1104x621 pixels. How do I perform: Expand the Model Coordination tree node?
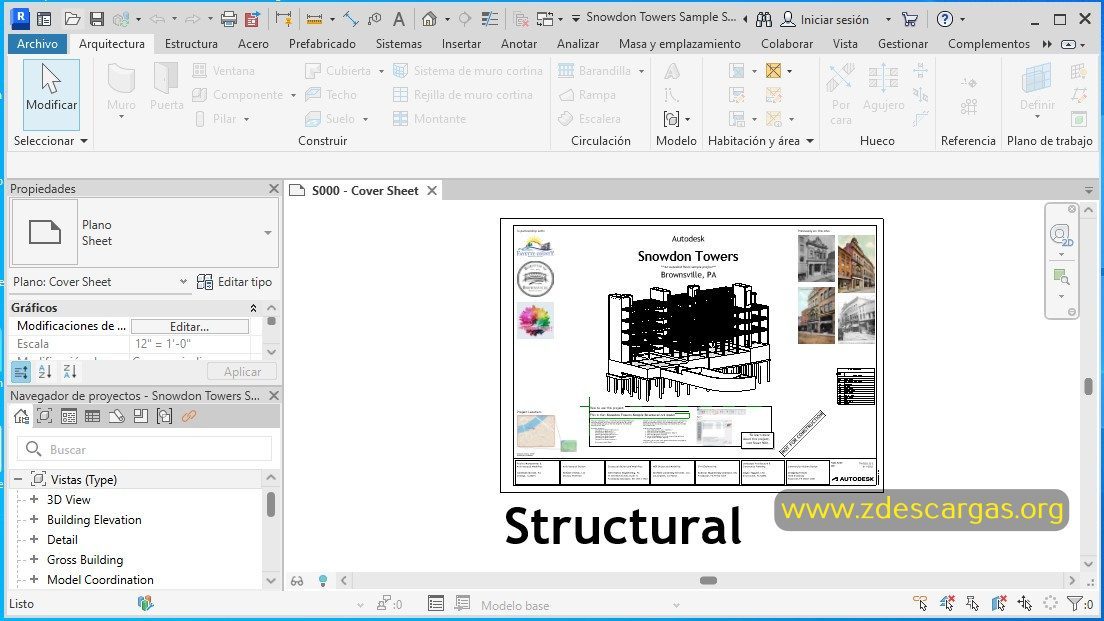(34, 579)
